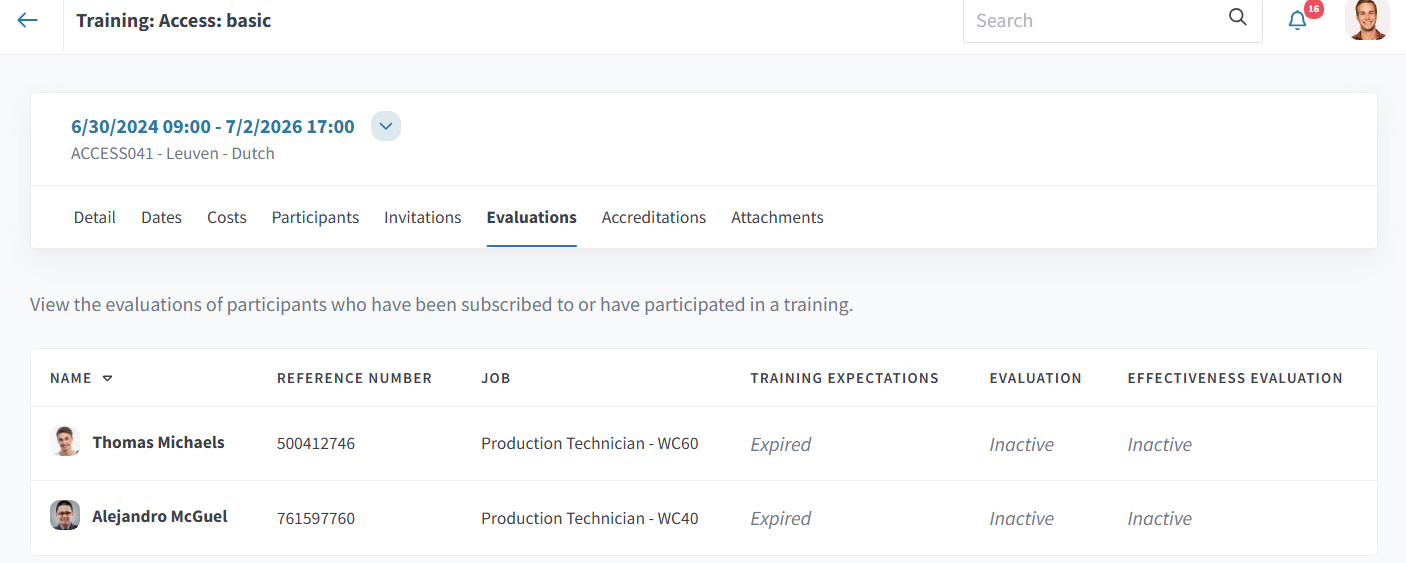Click Thomas Michaels' Evaluation Inactive status

[x=1022, y=444]
